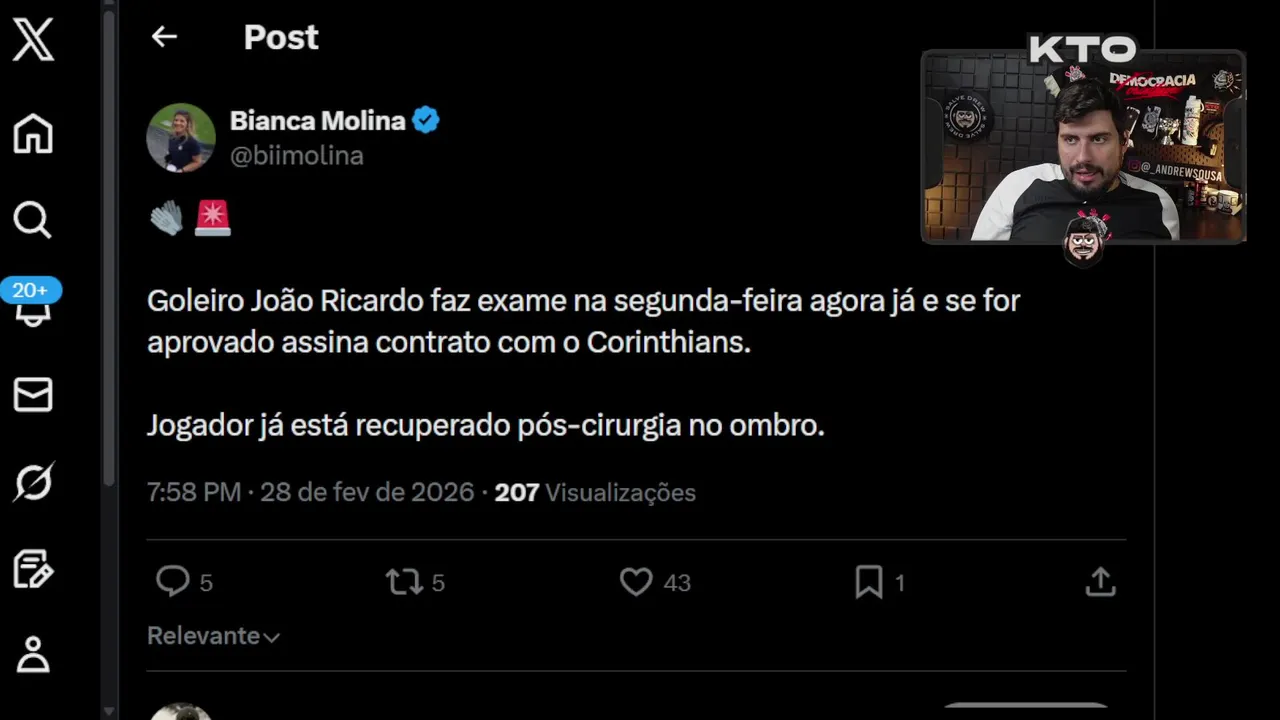Share the post via upload icon
The height and width of the screenshot is (720, 1280).
click(x=1100, y=582)
